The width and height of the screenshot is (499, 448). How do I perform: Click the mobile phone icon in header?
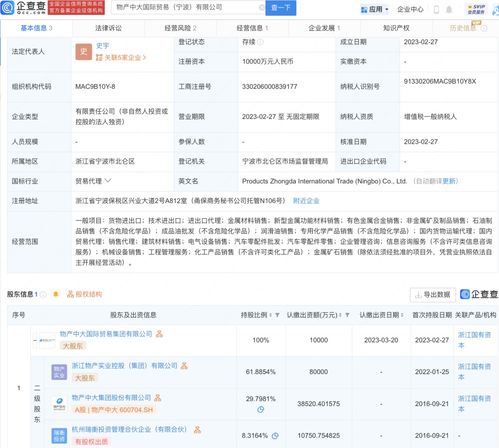pos(436,9)
